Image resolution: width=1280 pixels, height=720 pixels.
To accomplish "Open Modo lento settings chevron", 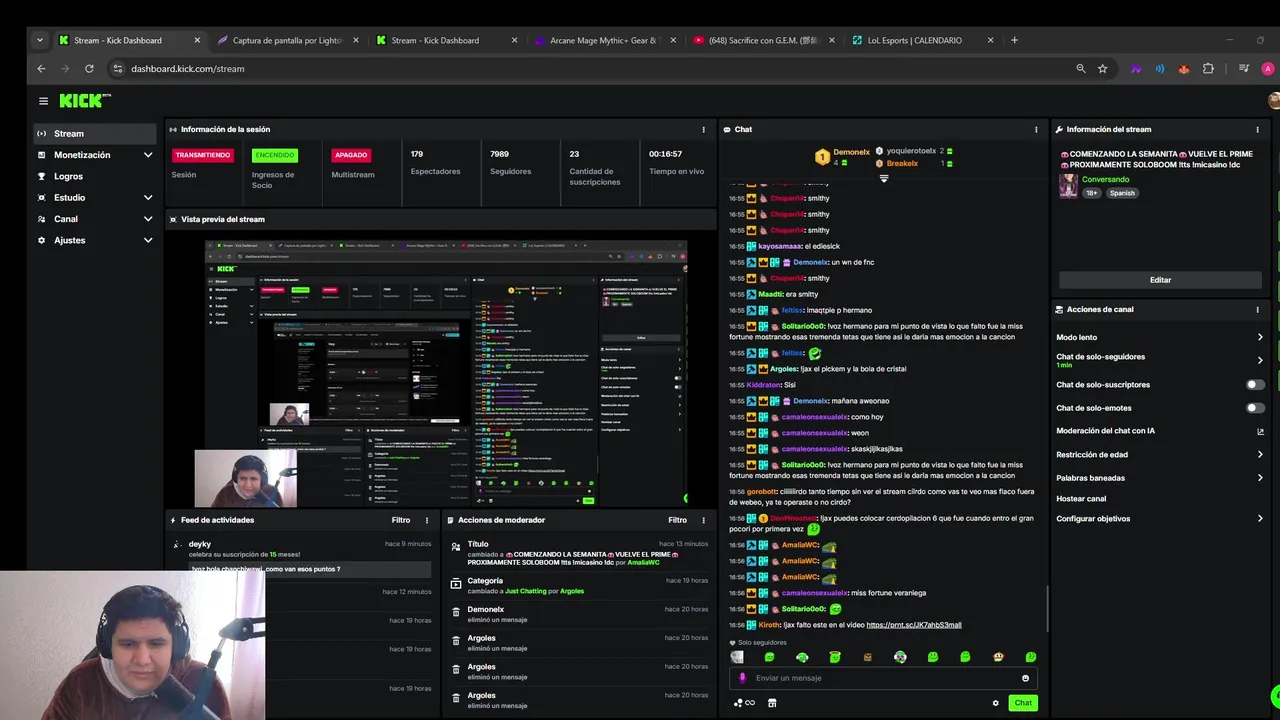I will [x=1260, y=338].
